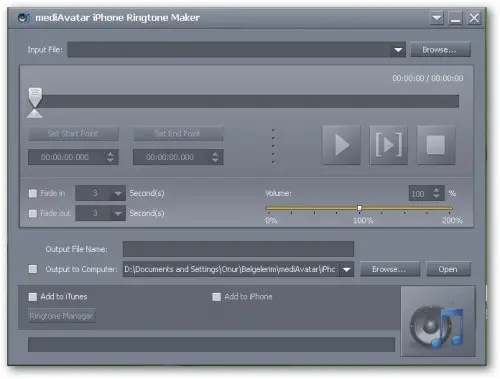Enable the Fade out checkbox
Image resolution: width=500 pixels, height=379 pixels.
click(x=33, y=213)
